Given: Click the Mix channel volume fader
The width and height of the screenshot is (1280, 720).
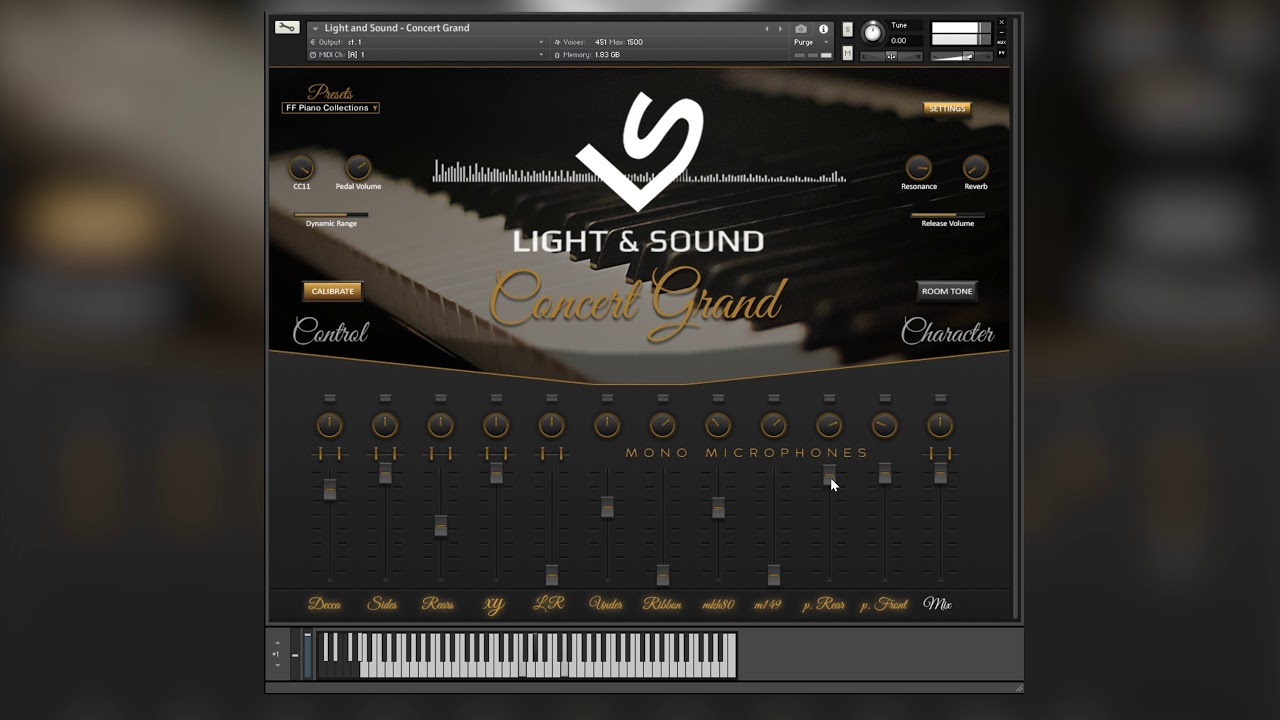Looking at the screenshot, I should (x=941, y=473).
